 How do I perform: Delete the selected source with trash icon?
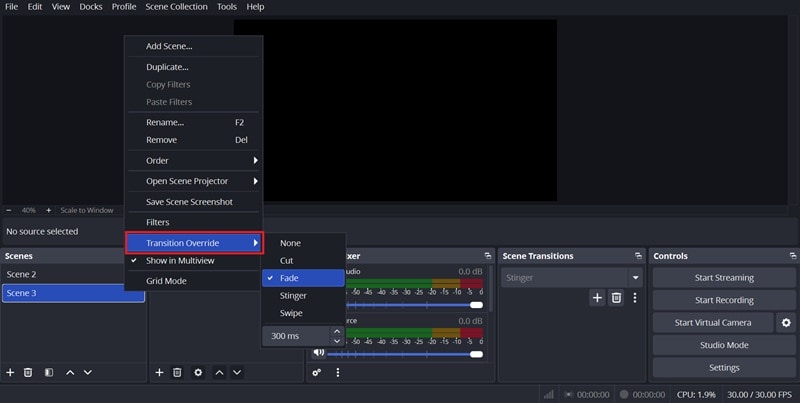177,373
